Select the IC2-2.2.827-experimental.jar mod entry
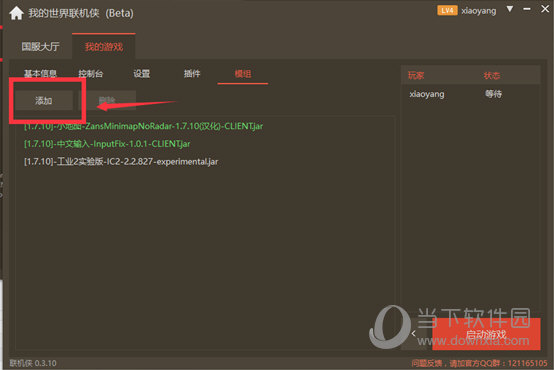 pyautogui.click(x=121, y=161)
